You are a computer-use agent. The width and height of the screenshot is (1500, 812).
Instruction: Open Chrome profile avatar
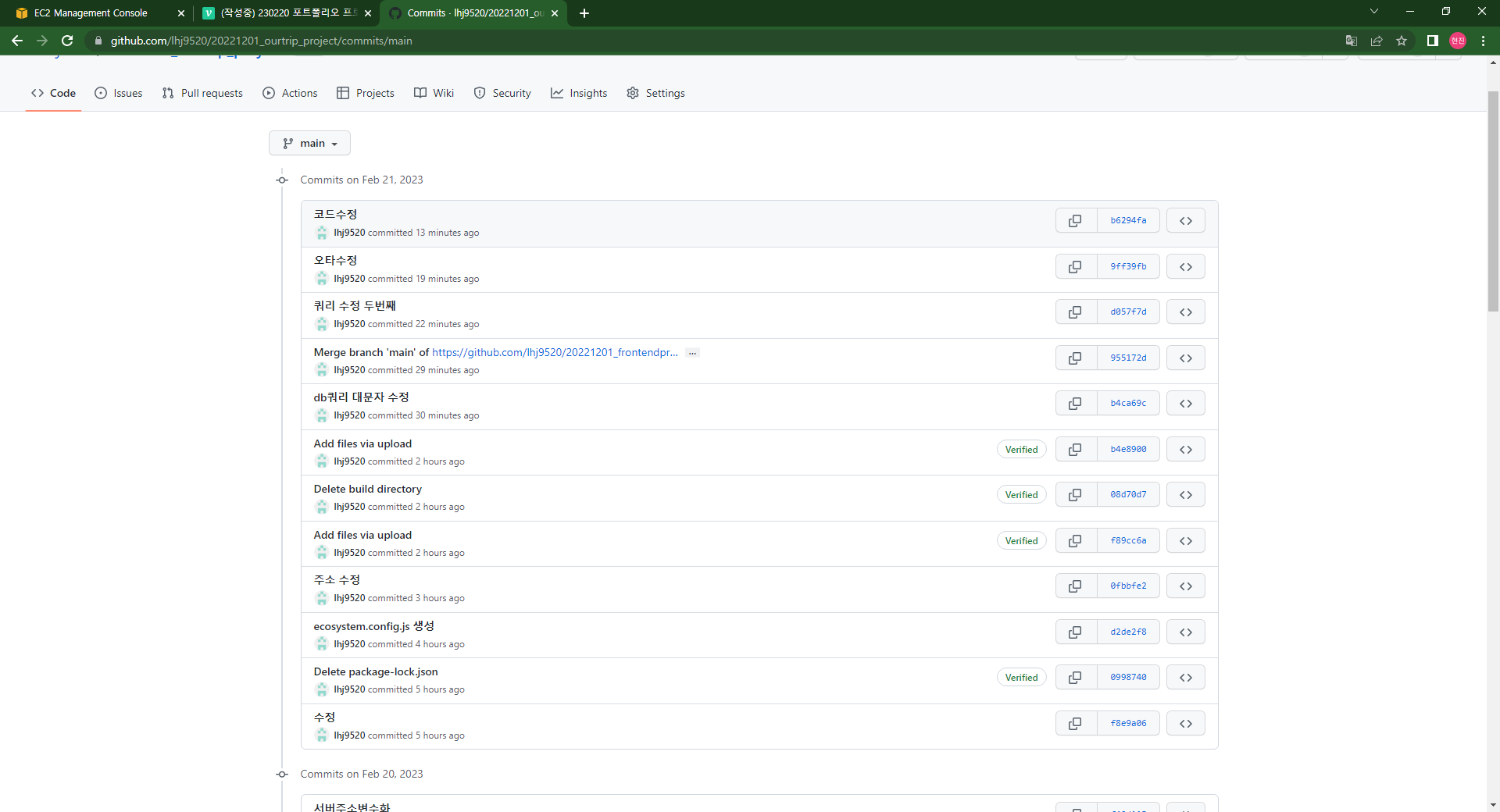click(1458, 41)
